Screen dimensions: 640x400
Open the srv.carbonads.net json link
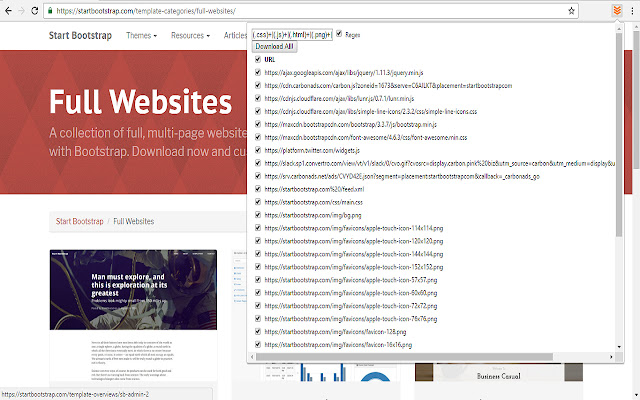tap(402, 176)
